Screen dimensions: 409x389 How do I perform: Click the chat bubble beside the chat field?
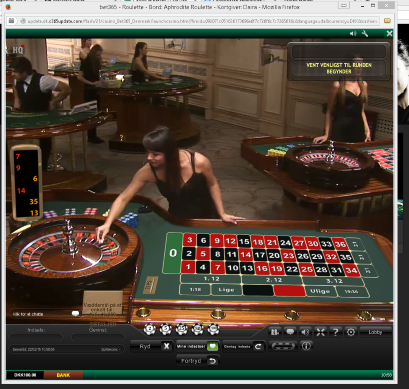pyautogui.click(x=76, y=314)
